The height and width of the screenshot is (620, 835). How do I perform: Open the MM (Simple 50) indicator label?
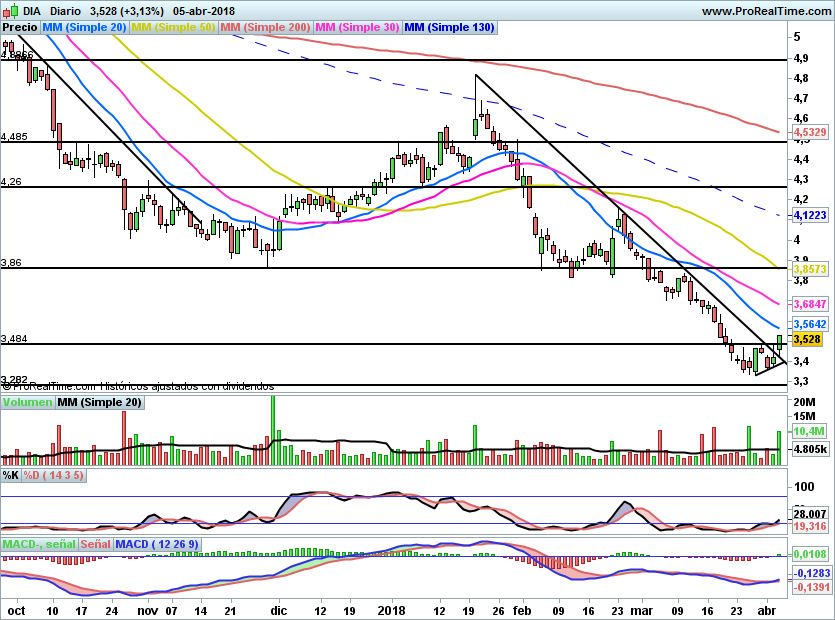tap(173, 27)
